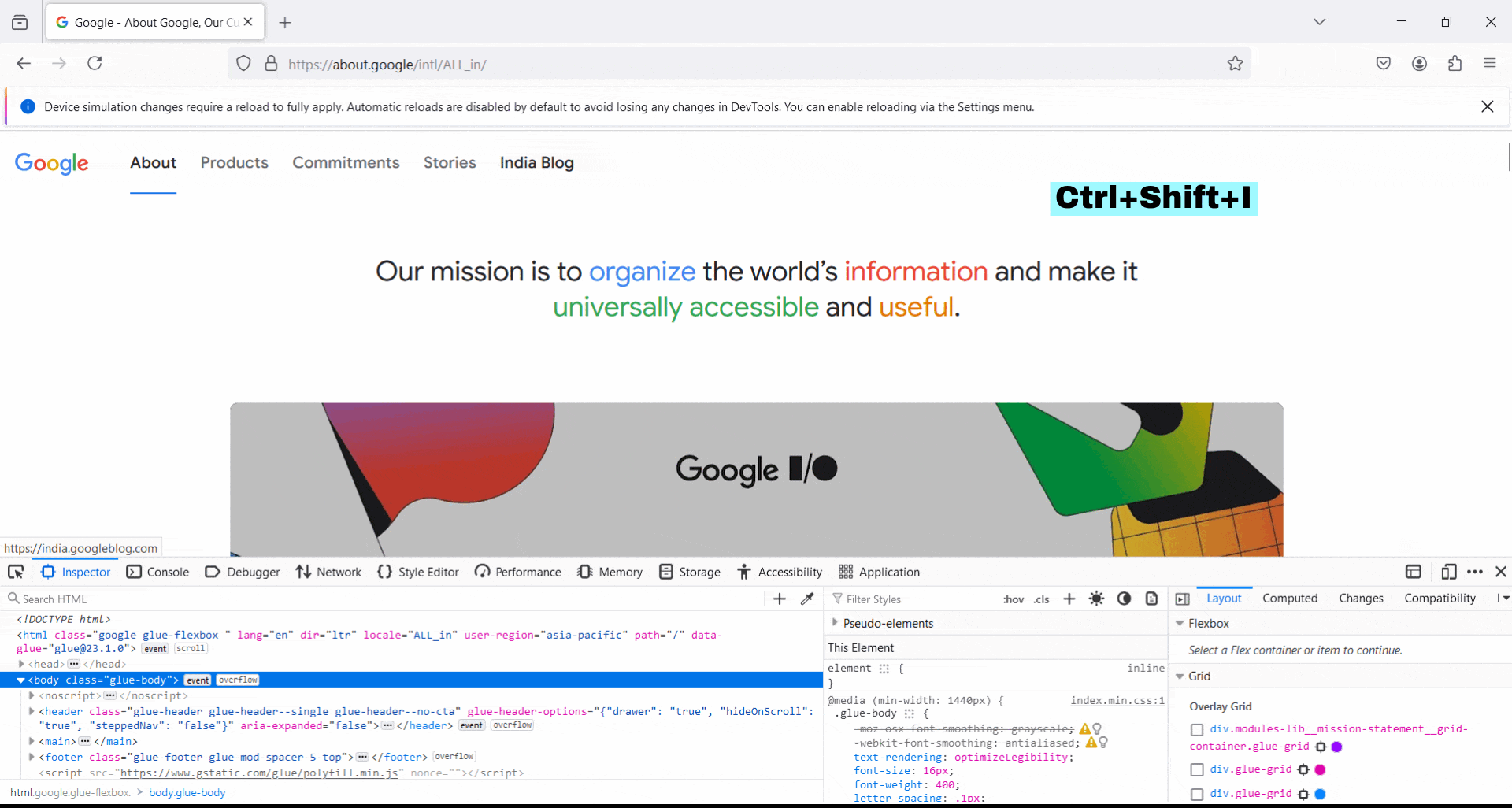The width and height of the screenshot is (1512, 808).
Task: Open DevTools customize three-dots menu
Action: (x=1475, y=572)
